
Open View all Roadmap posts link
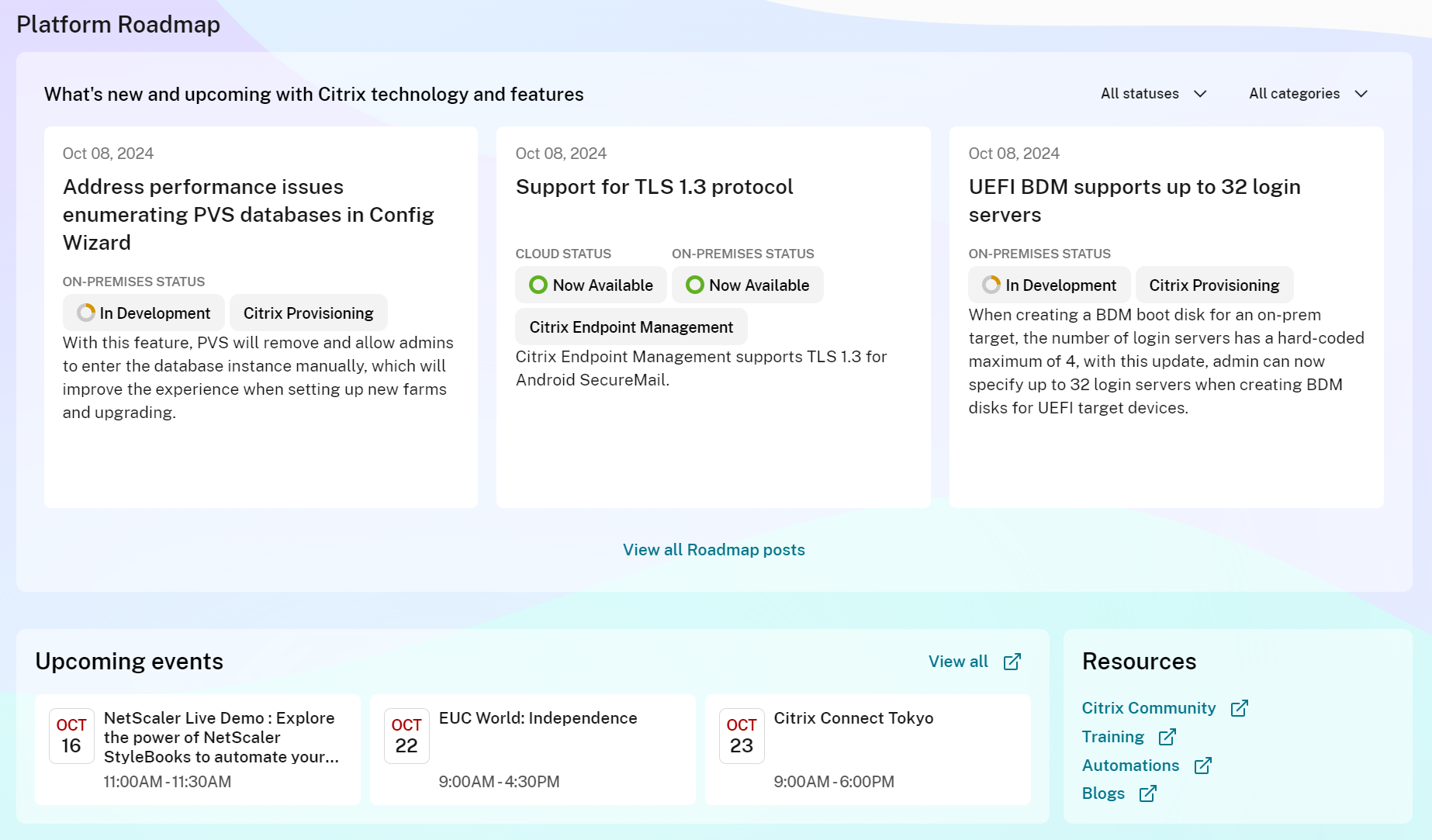[x=714, y=550]
